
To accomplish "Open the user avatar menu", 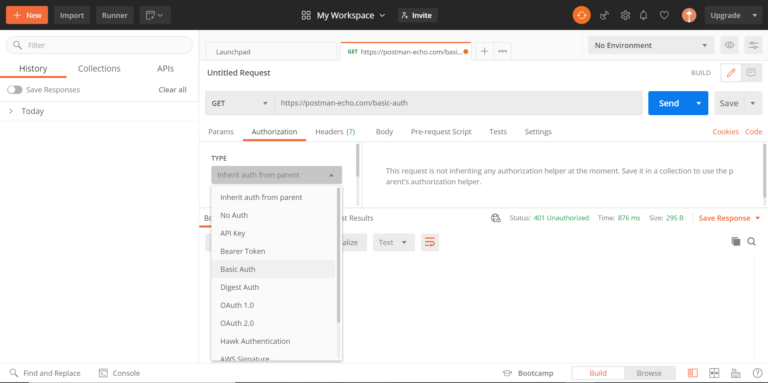I will click(x=689, y=15).
